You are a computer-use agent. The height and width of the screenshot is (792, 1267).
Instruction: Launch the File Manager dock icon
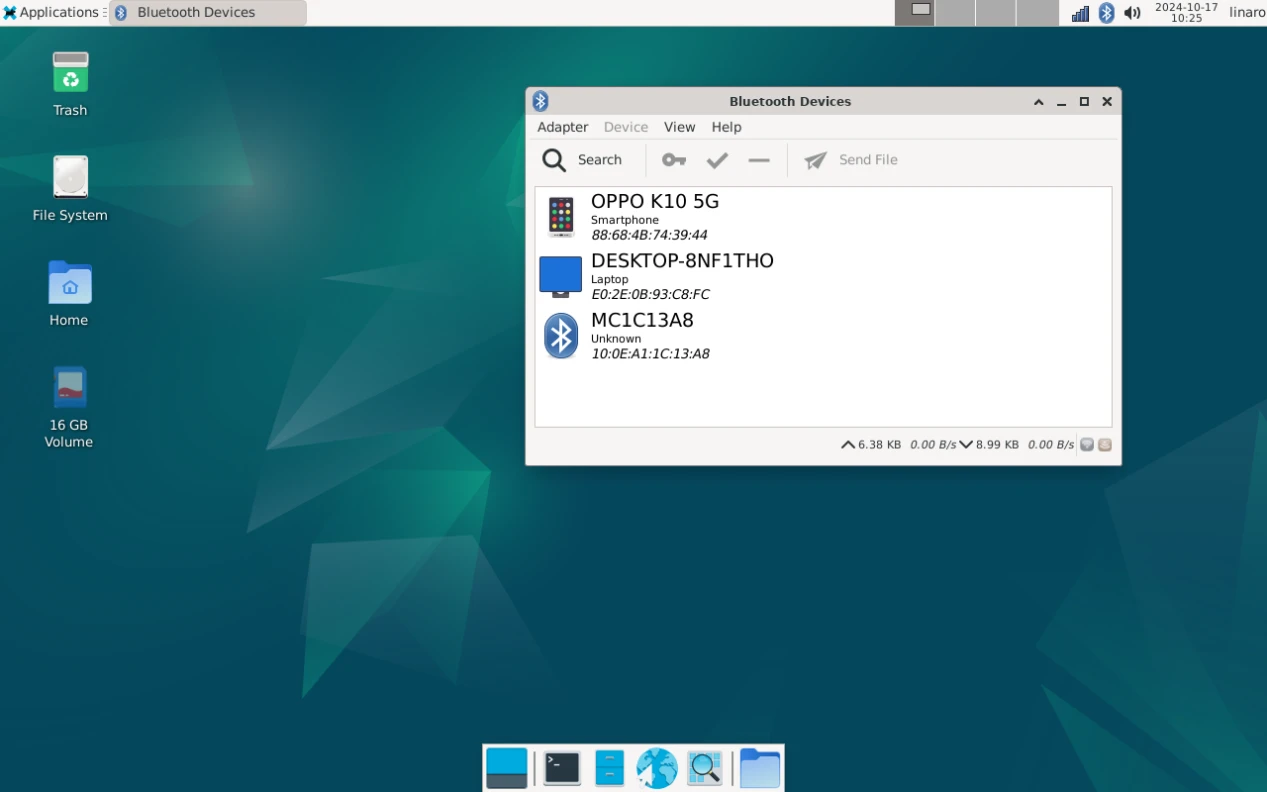coord(609,768)
